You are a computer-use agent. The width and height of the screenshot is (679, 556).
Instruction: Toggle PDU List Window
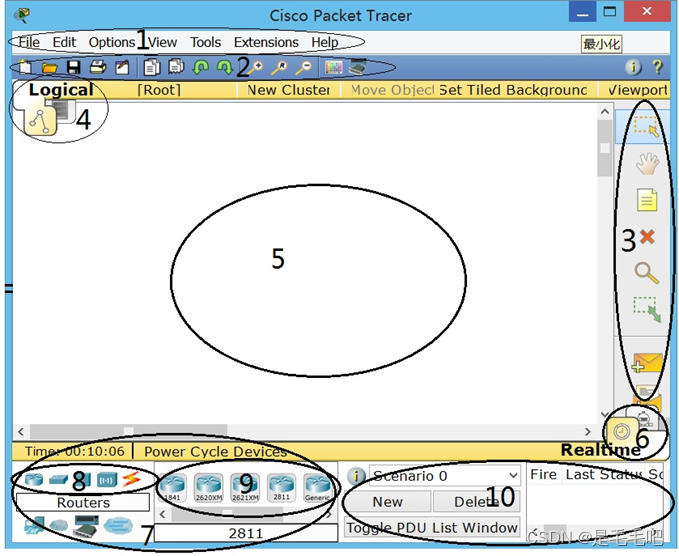432,527
